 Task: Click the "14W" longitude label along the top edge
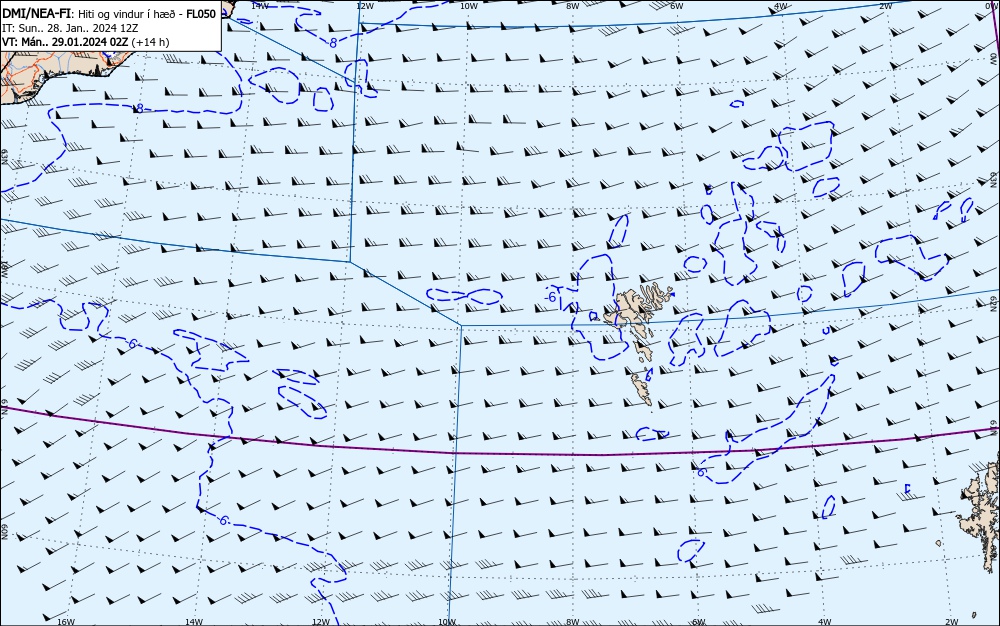coord(260,5)
